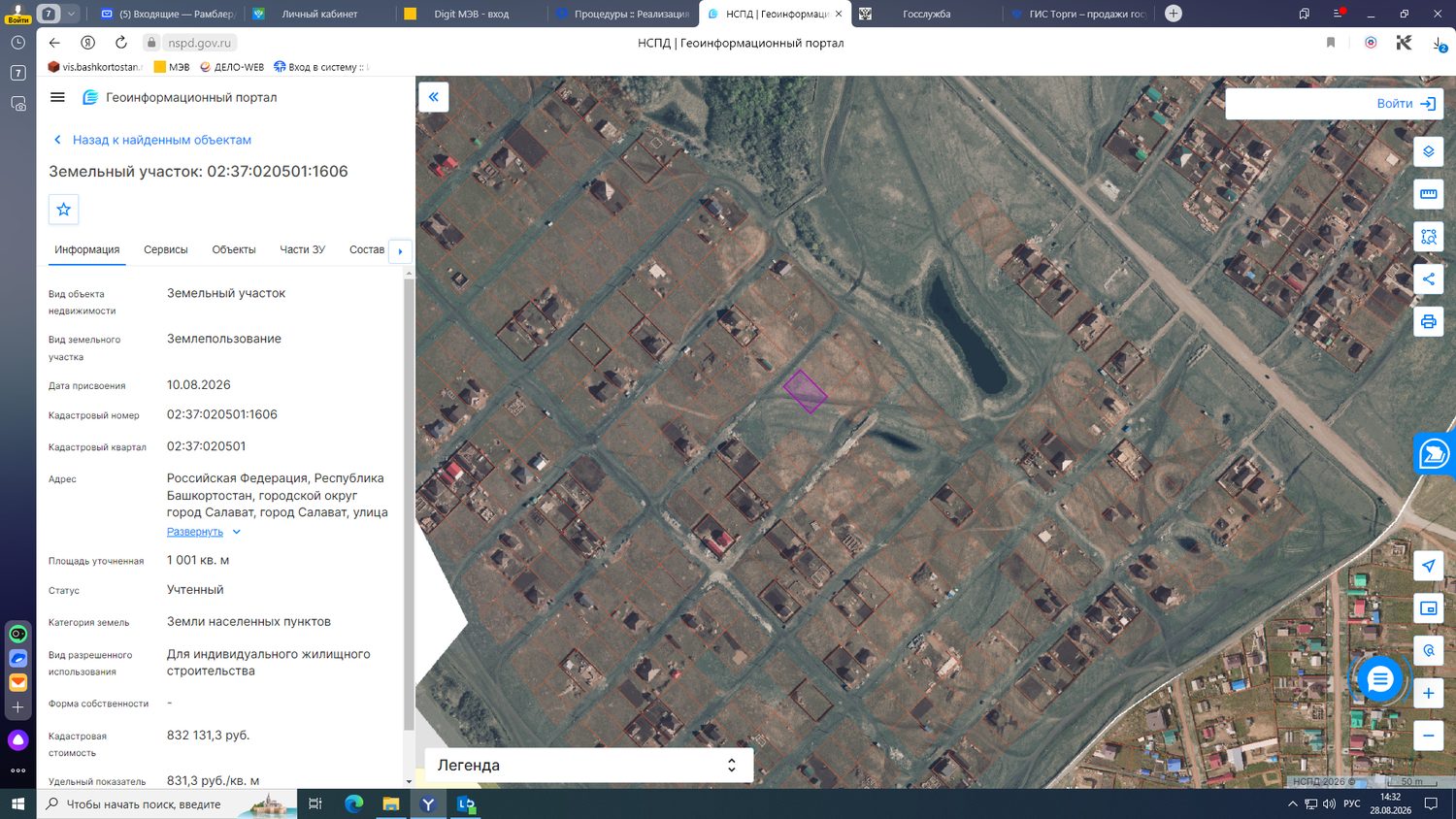Show further tabs with the right arrow
This screenshot has height=819, width=1456.
click(400, 251)
